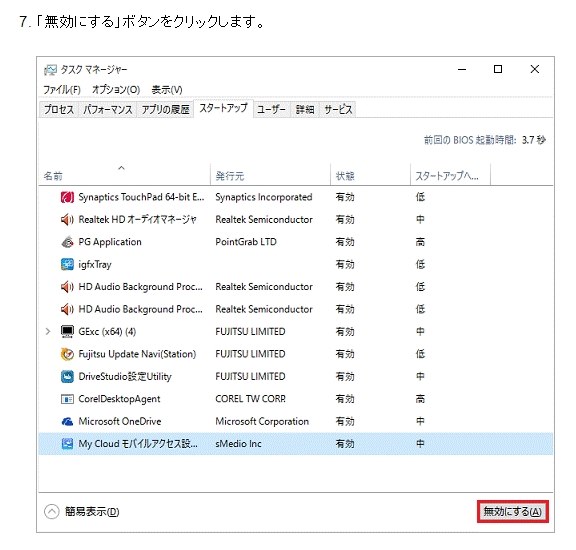Select the CorelDesktopAgent row name
The width and height of the screenshot is (576, 550).
coord(119,399)
